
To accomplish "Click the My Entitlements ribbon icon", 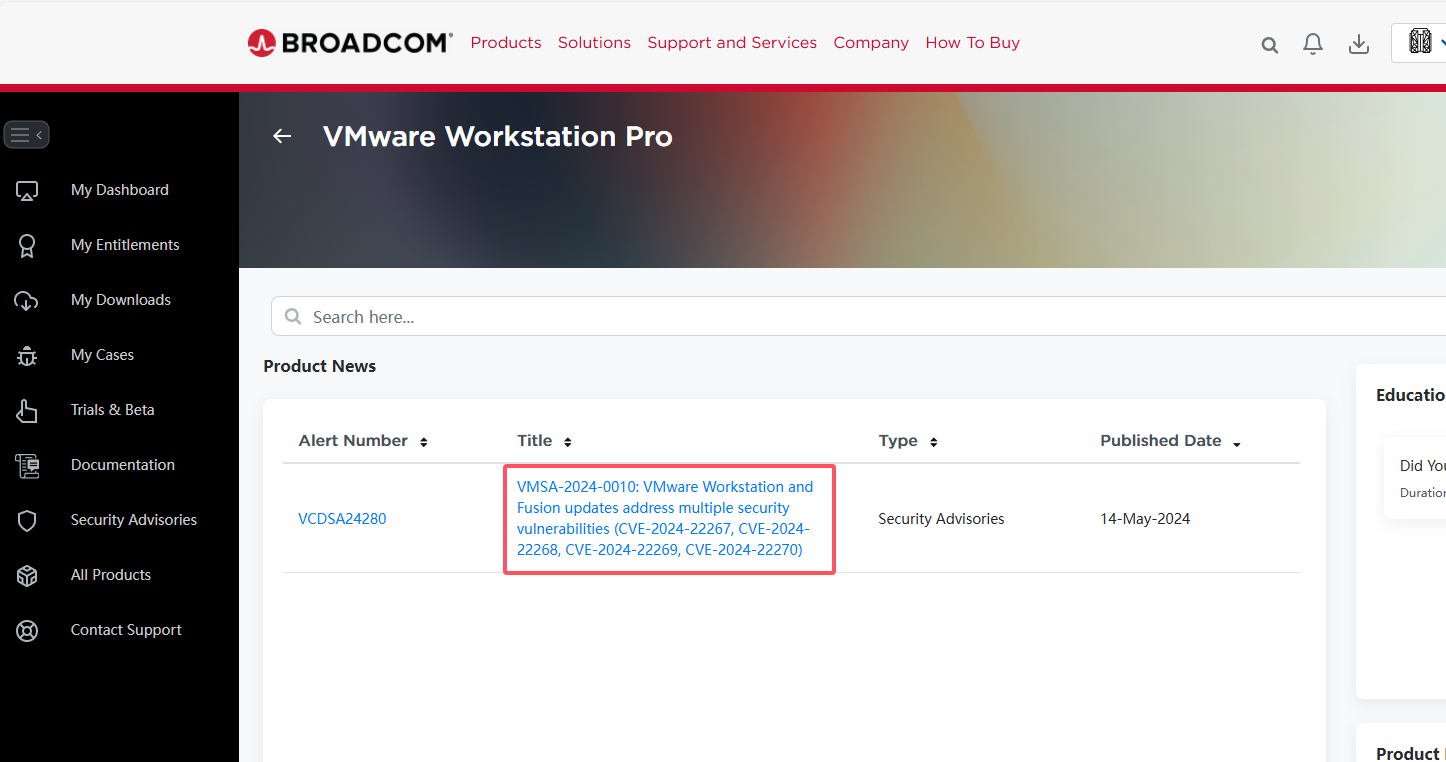I will (x=27, y=245).
